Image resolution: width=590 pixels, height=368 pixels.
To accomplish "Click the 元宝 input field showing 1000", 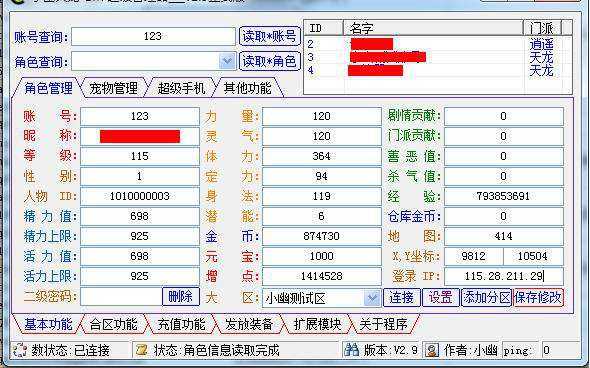I will pos(322,256).
